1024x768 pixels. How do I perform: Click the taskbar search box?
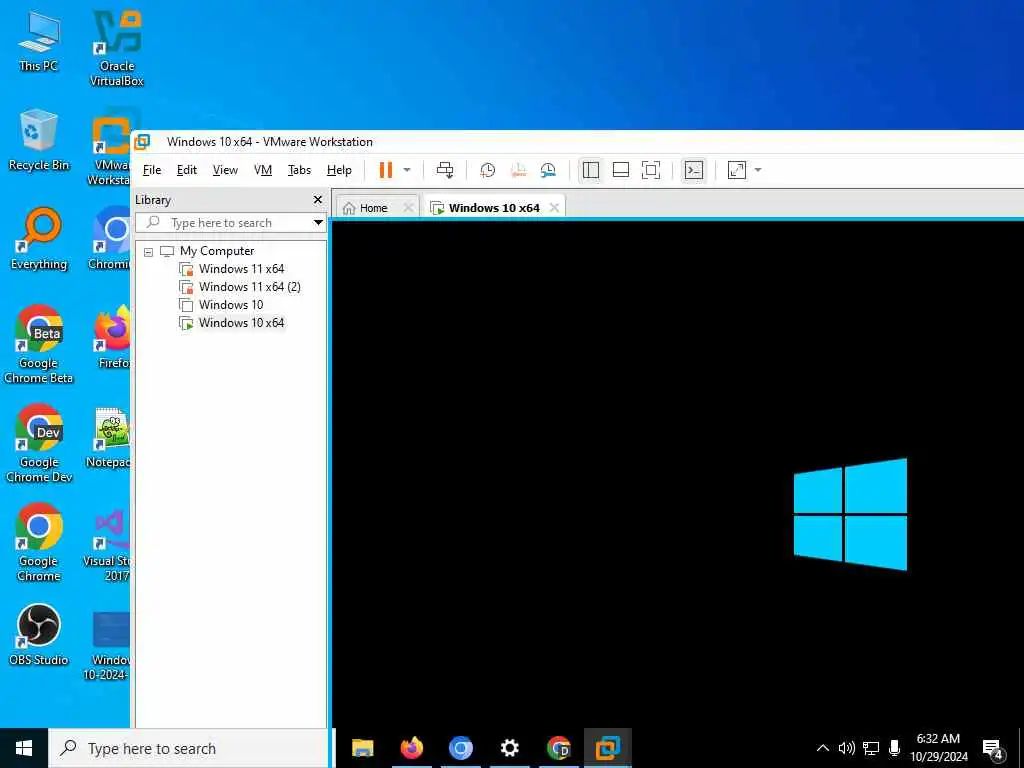(188, 748)
